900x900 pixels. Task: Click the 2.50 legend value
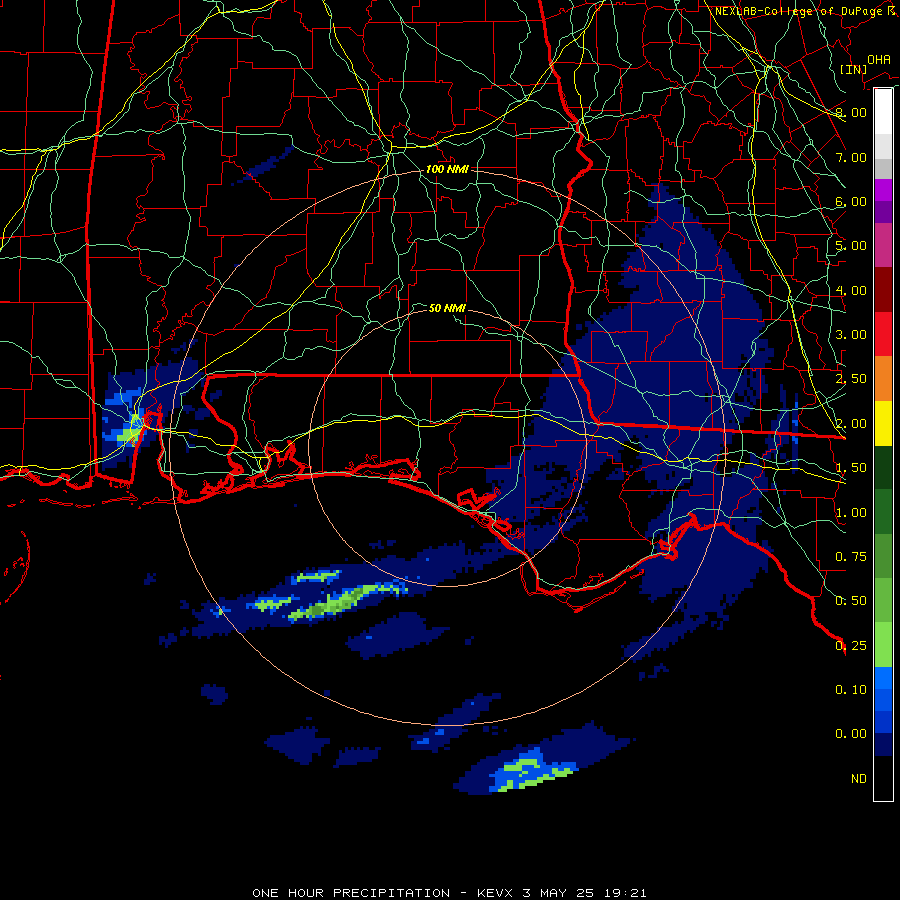coord(851,379)
